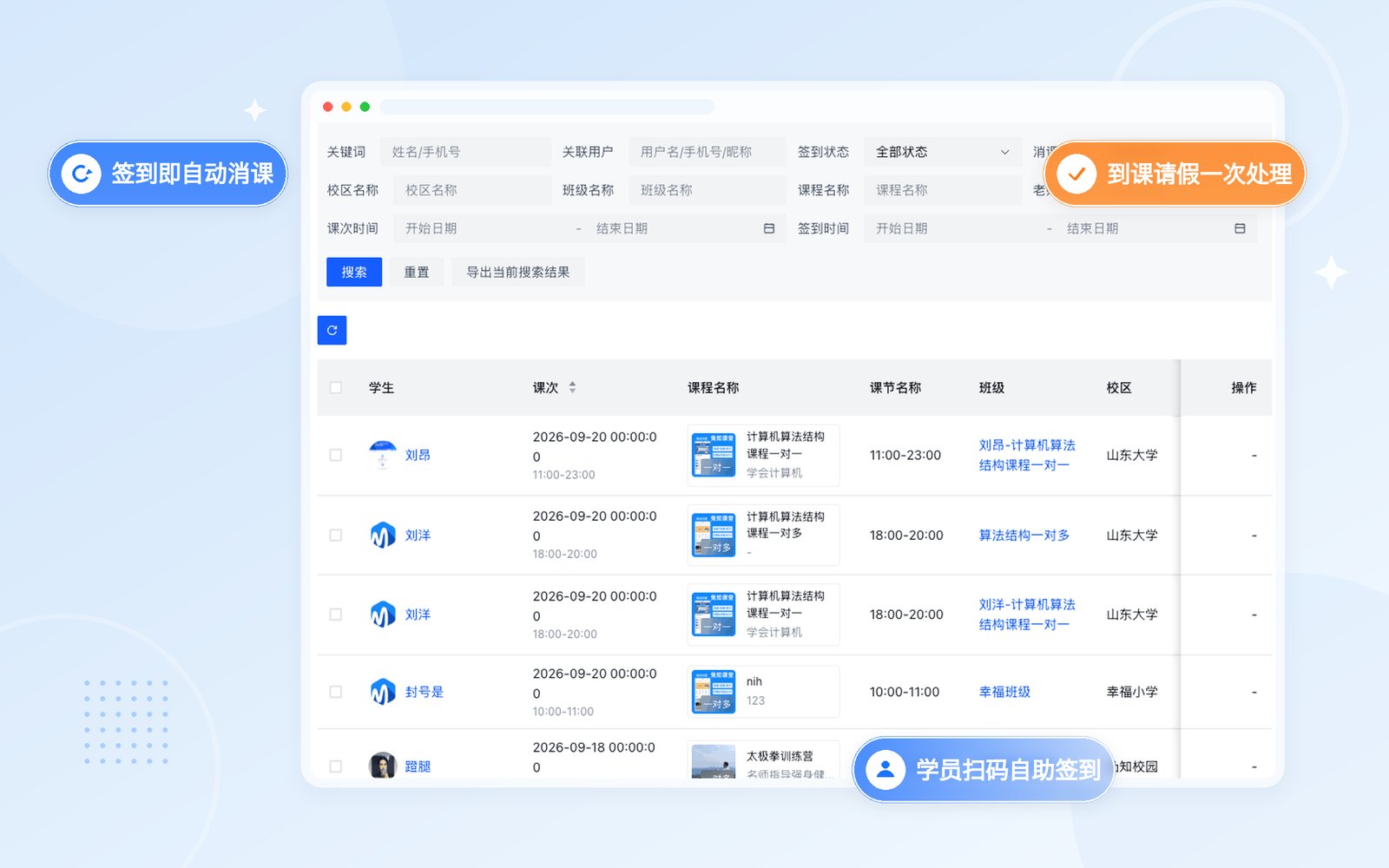Viewport: 1389px width, 868px height.
Task: Click the 操作 column header
Action: tap(1243, 388)
